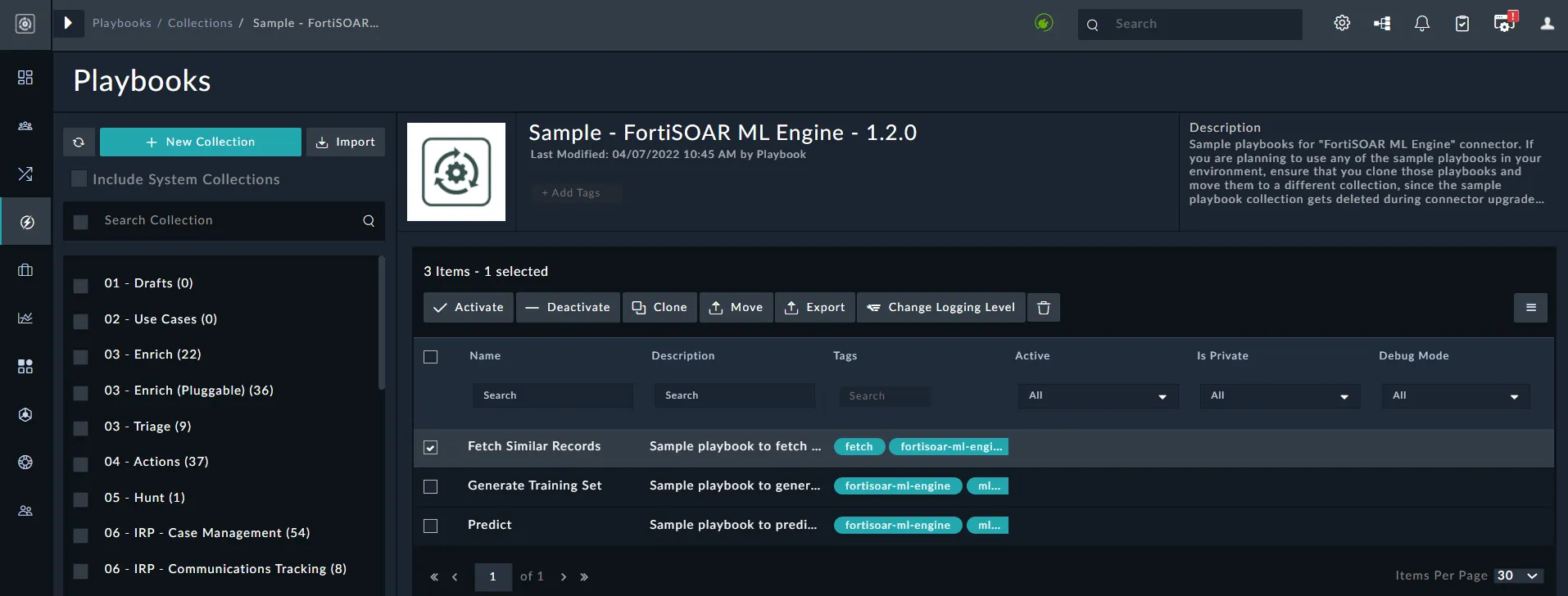Screen dimensions: 1568x596
Task: Open the Items Per Page dropdown
Action: tap(1519, 576)
